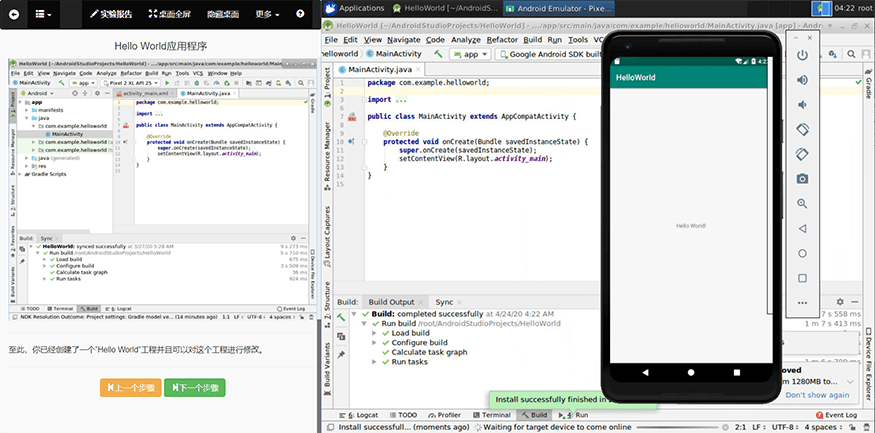875x433 pixels.
Task: Open Project tool window side tab
Action: click(x=328, y=87)
